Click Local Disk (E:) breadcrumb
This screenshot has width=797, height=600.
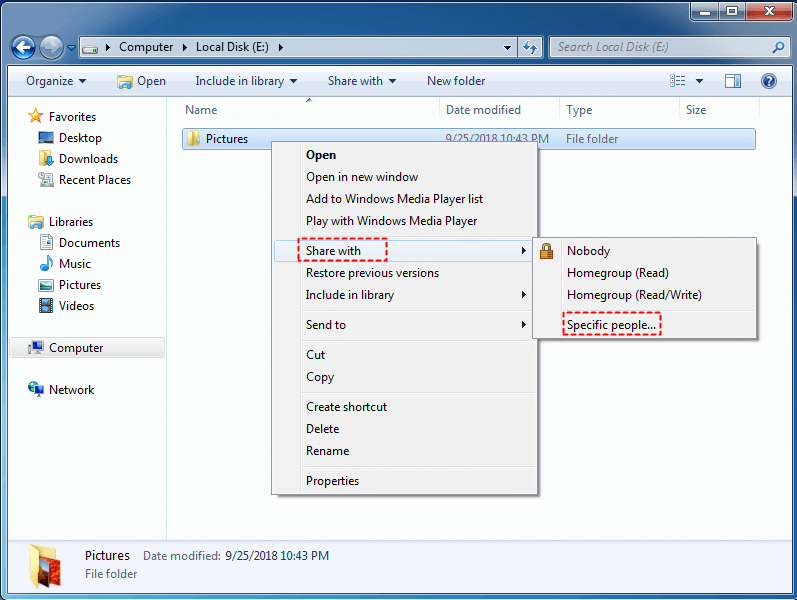(232, 47)
